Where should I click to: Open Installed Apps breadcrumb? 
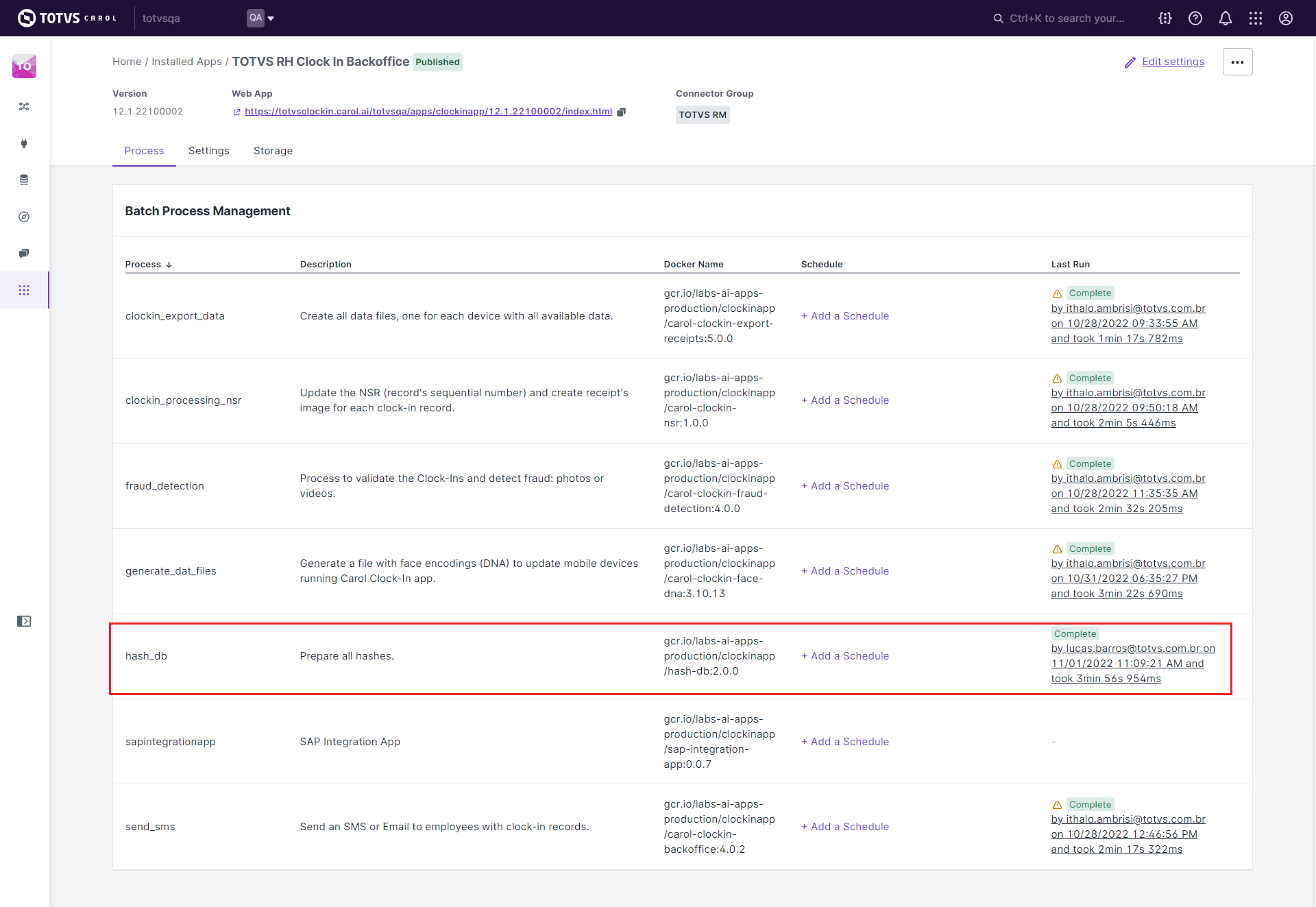tap(186, 62)
